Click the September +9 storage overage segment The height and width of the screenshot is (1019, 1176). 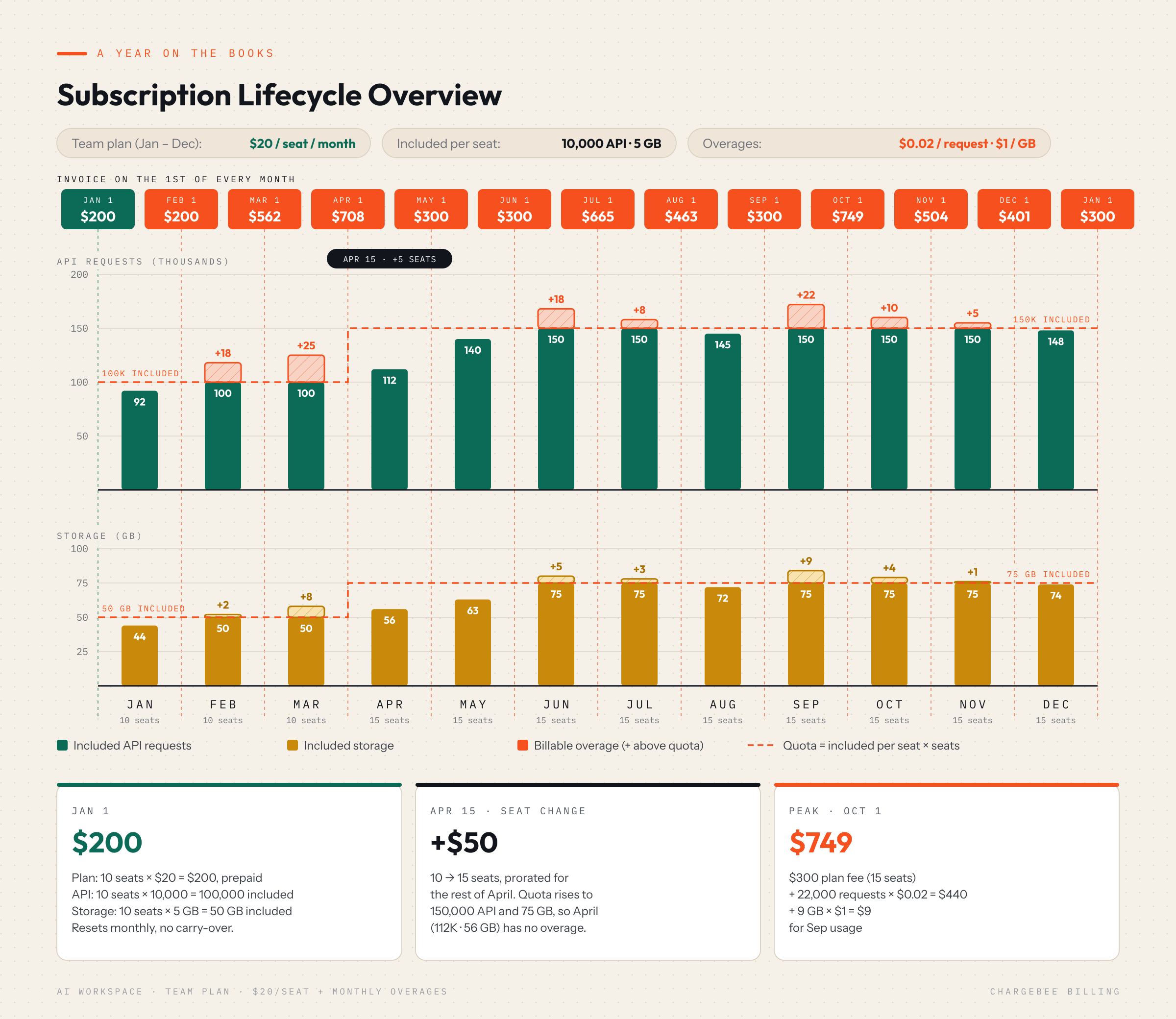tap(806, 577)
